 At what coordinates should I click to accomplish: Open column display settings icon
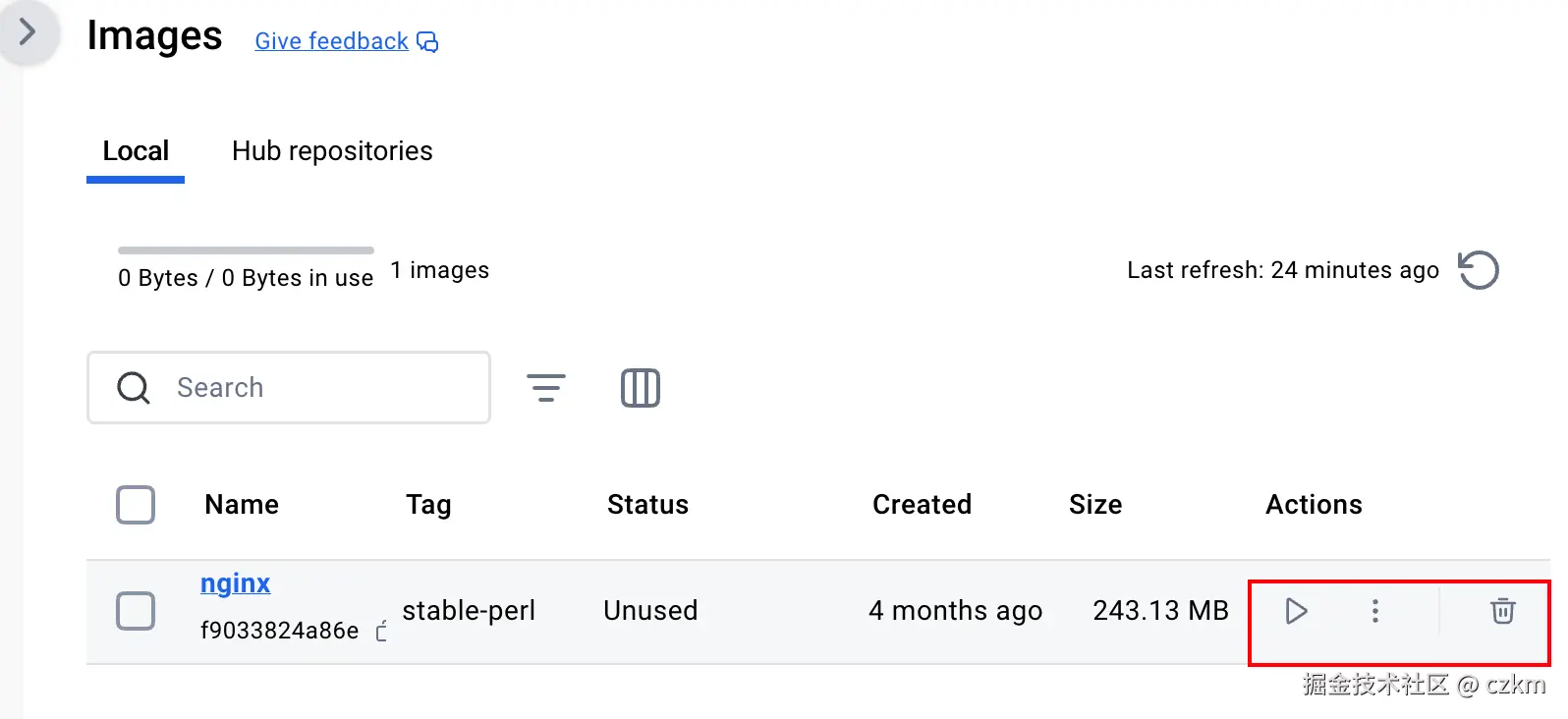point(640,388)
